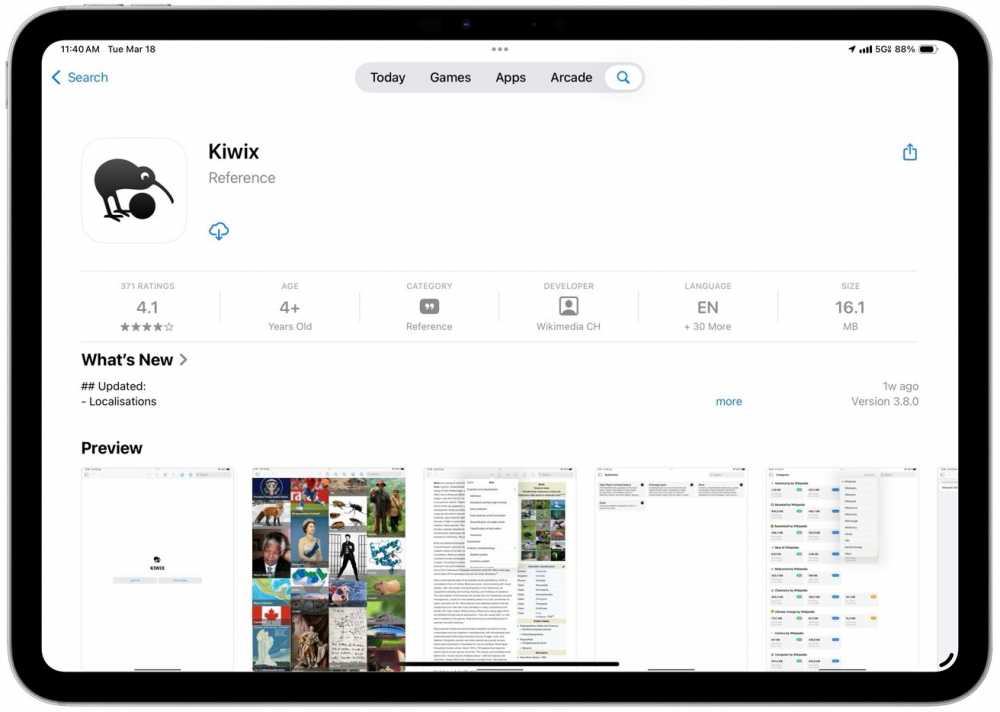This screenshot has height=712, width=1000.
Task: Tap the 16.1 MB size info
Action: click(x=850, y=307)
